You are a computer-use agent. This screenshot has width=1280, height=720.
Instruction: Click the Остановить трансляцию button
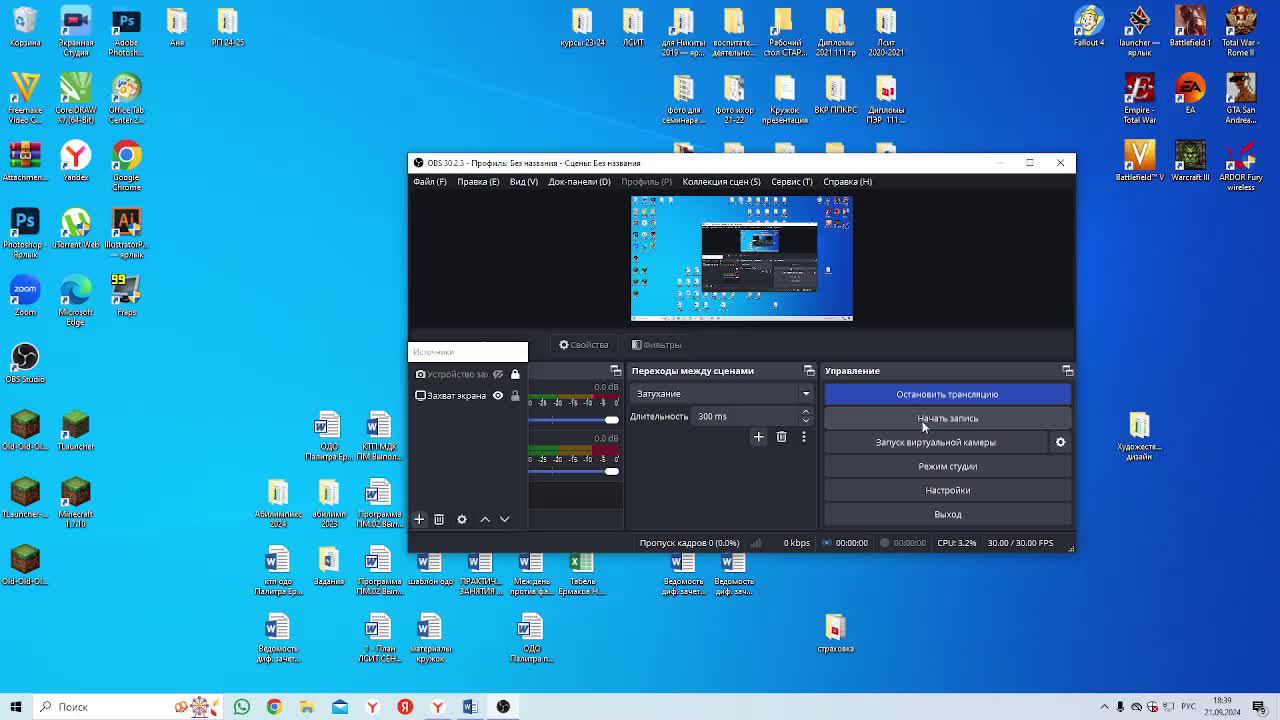coord(946,394)
